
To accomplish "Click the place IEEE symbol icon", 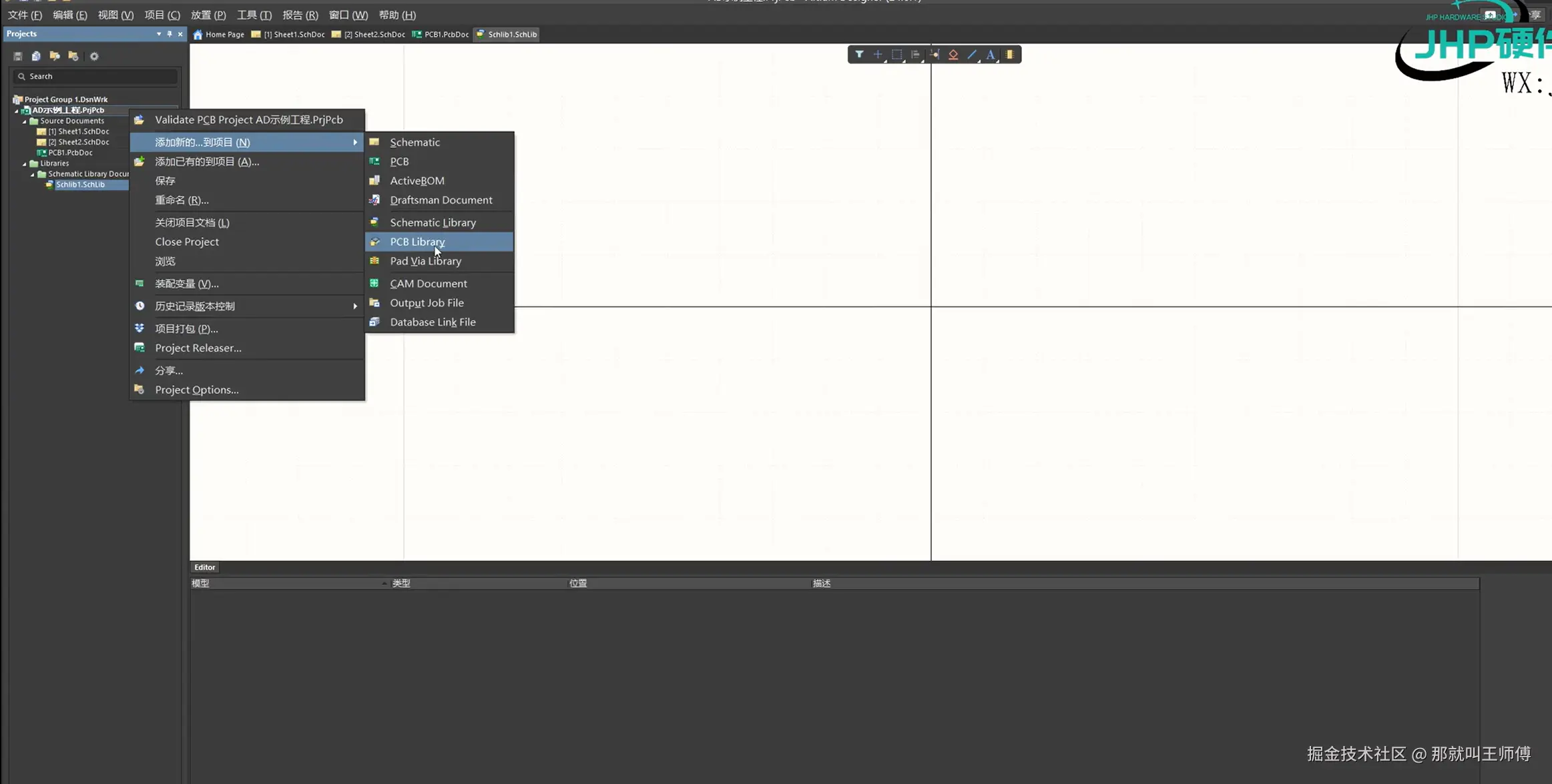I will pos(953,54).
